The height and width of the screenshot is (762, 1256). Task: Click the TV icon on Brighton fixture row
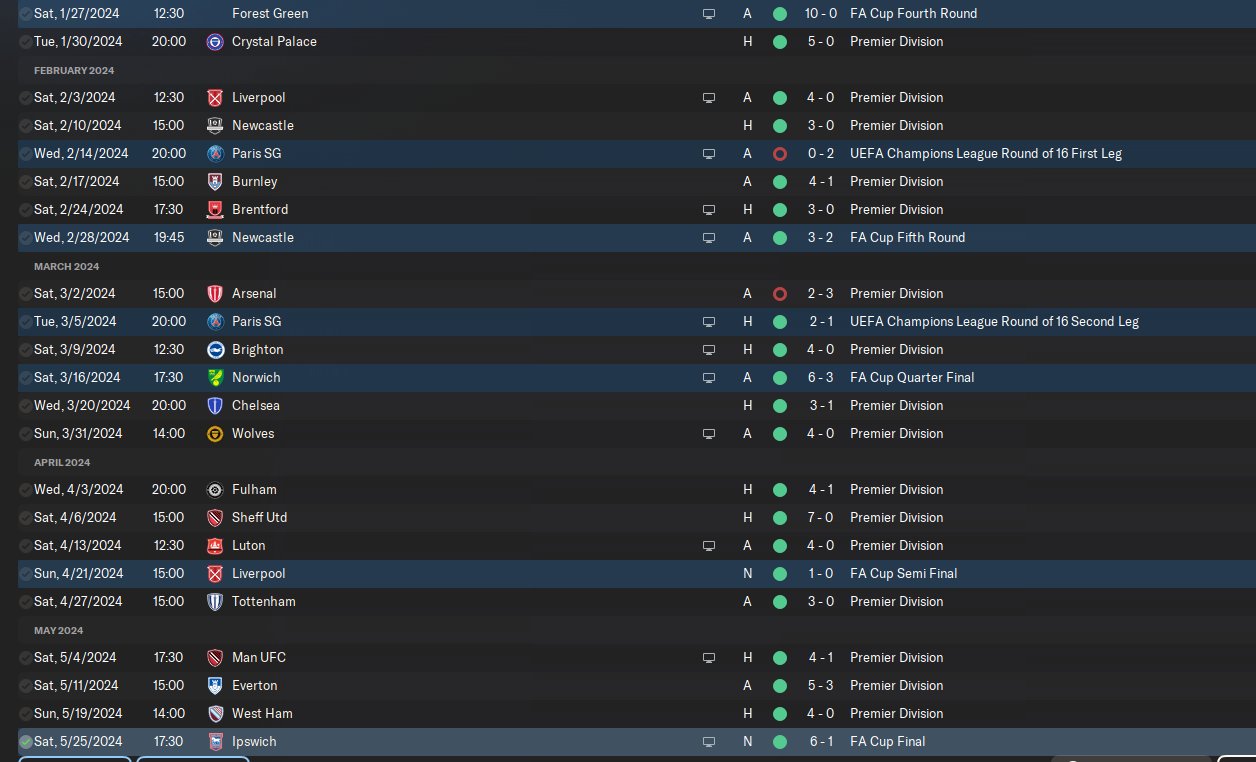pos(709,350)
